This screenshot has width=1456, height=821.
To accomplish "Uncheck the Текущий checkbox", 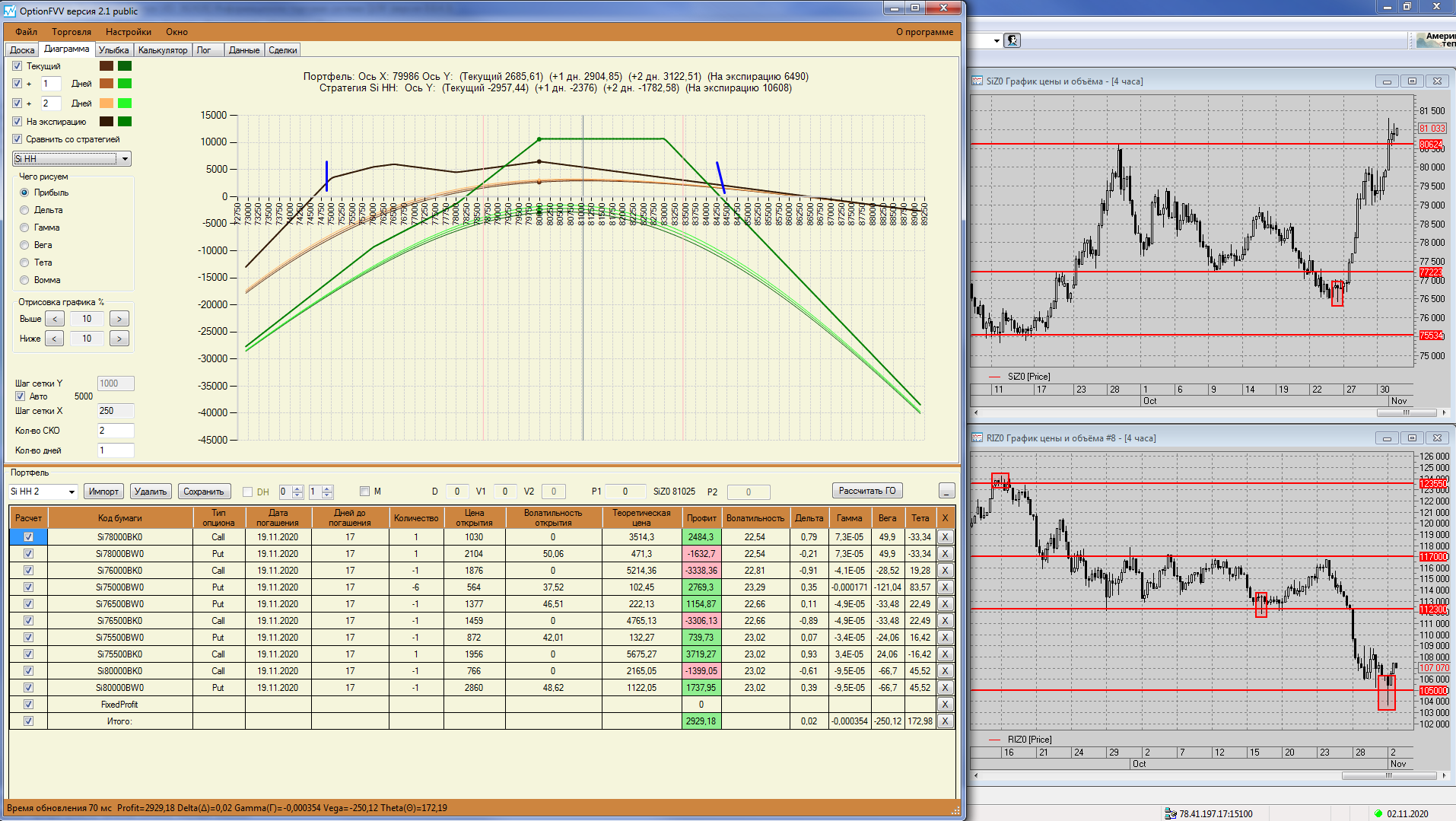I will (17, 66).
